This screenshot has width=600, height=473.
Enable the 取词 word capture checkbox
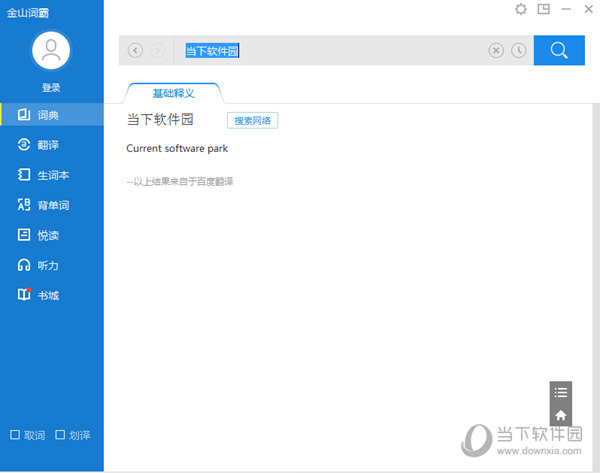click(x=15, y=435)
